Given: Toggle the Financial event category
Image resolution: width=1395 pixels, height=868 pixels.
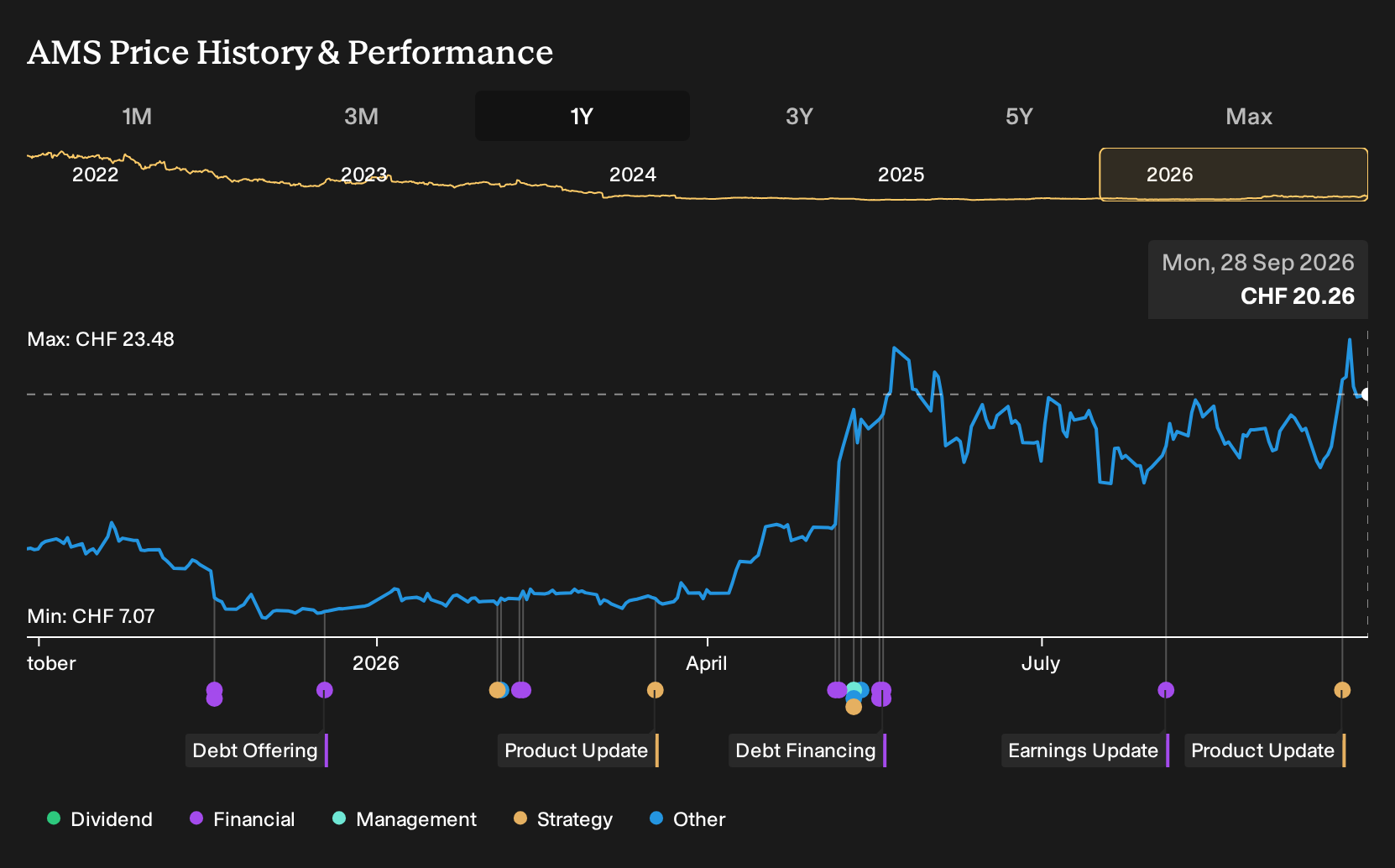Looking at the screenshot, I should (242, 819).
